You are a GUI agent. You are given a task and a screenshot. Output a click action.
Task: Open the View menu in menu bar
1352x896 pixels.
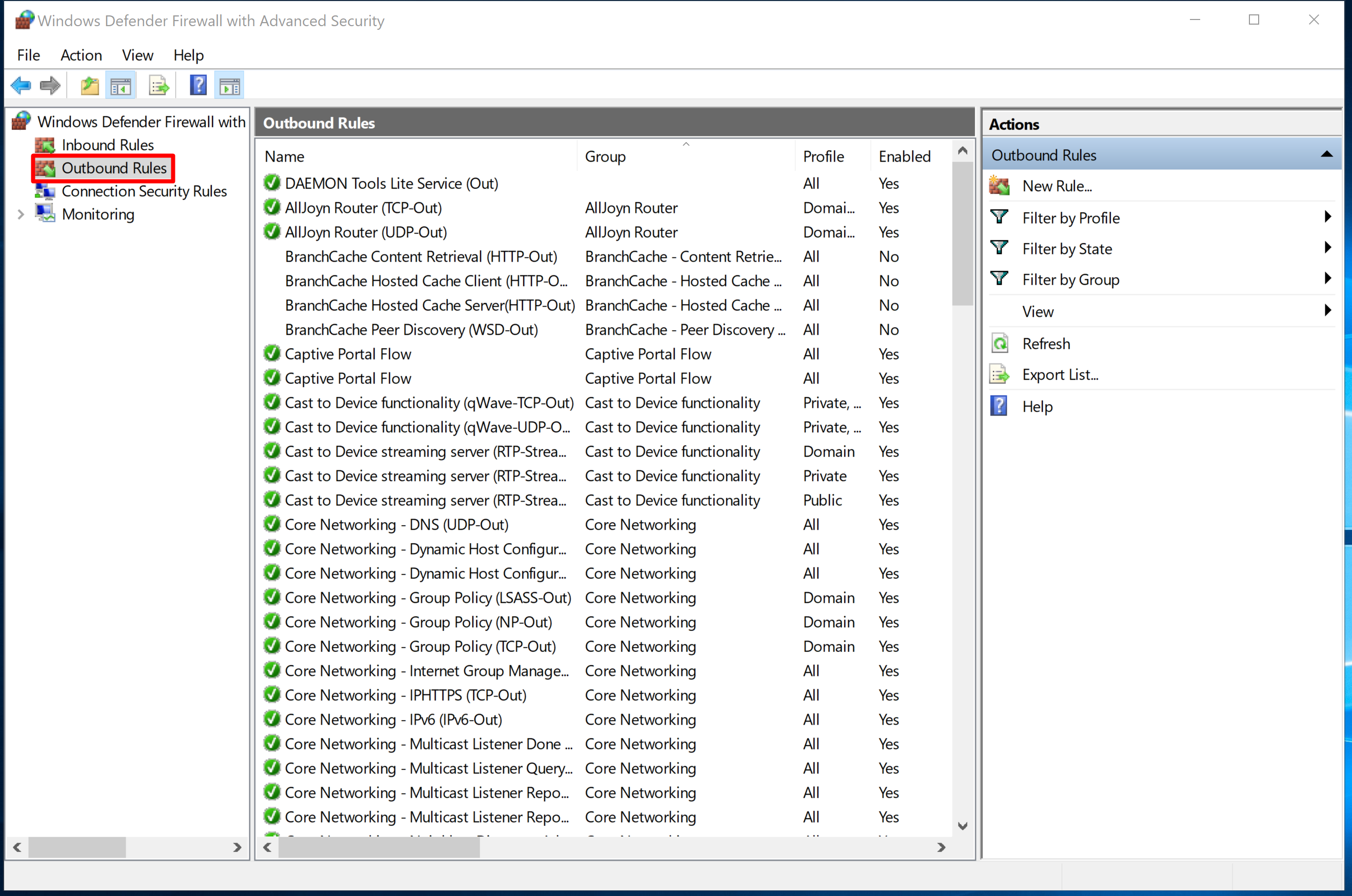(x=138, y=55)
